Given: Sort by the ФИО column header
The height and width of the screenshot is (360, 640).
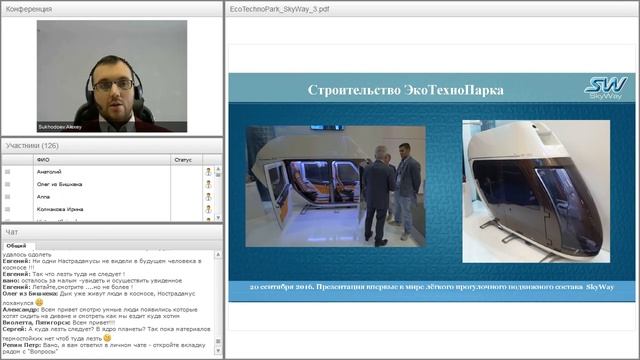Looking at the screenshot, I should pos(102,160).
